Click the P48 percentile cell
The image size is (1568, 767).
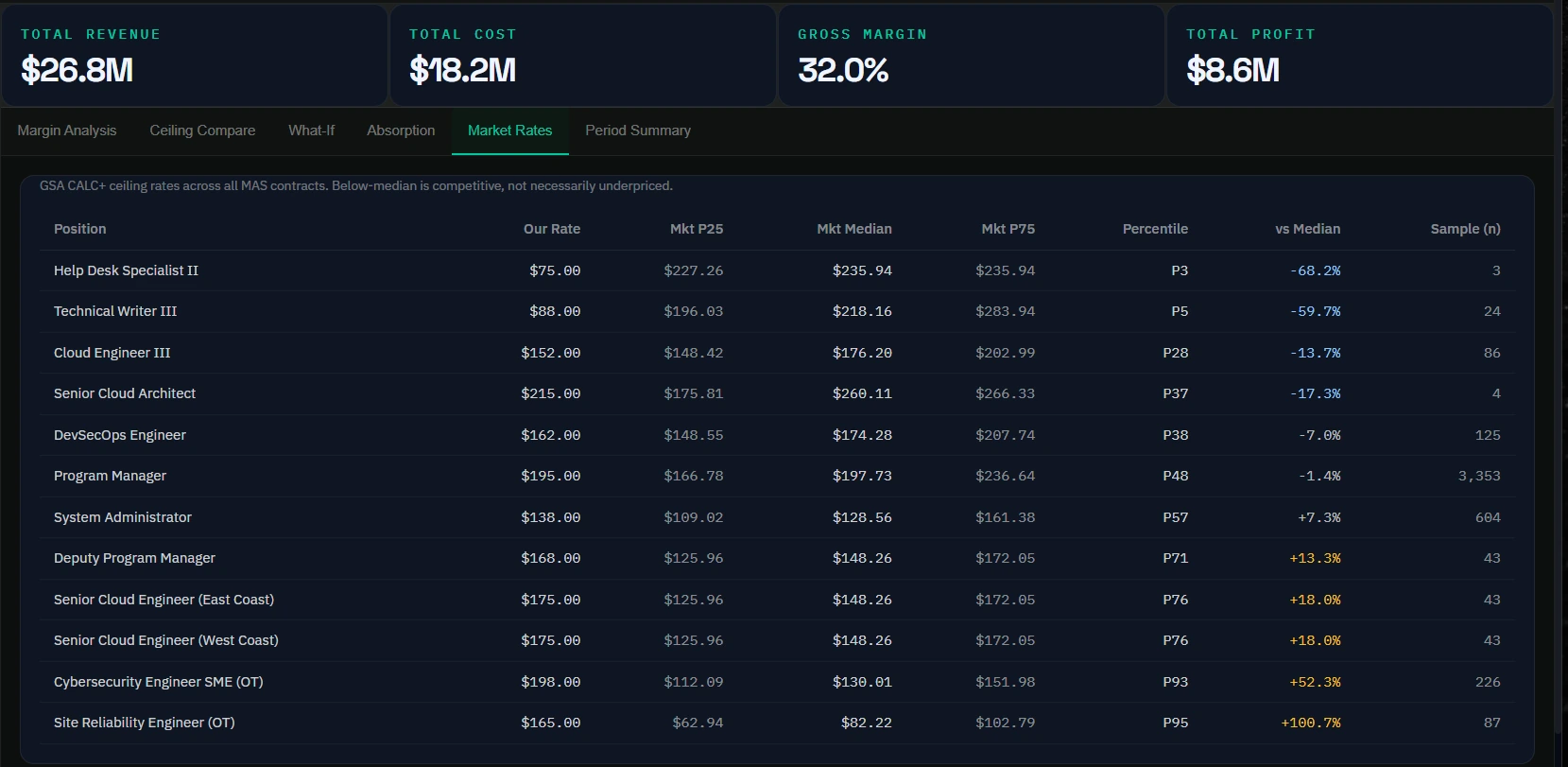1176,476
